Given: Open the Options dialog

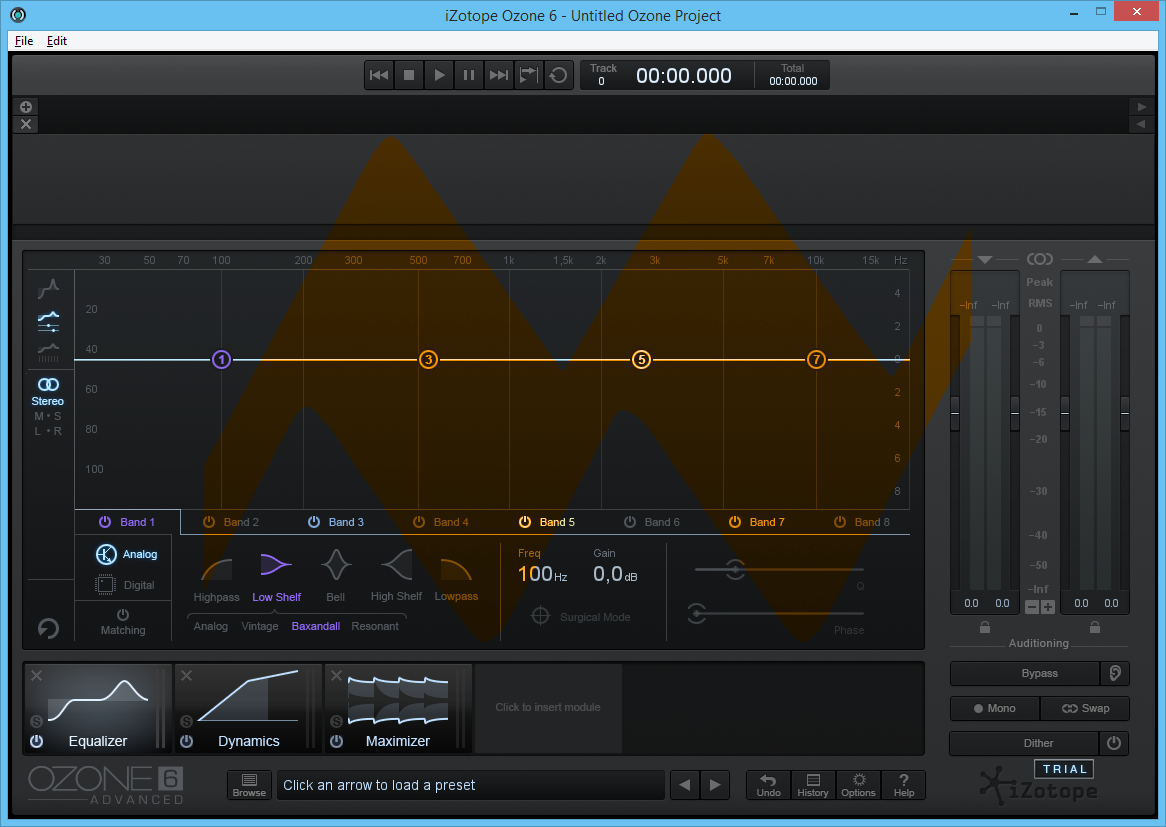Looking at the screenshot, I should pos(858,785).
